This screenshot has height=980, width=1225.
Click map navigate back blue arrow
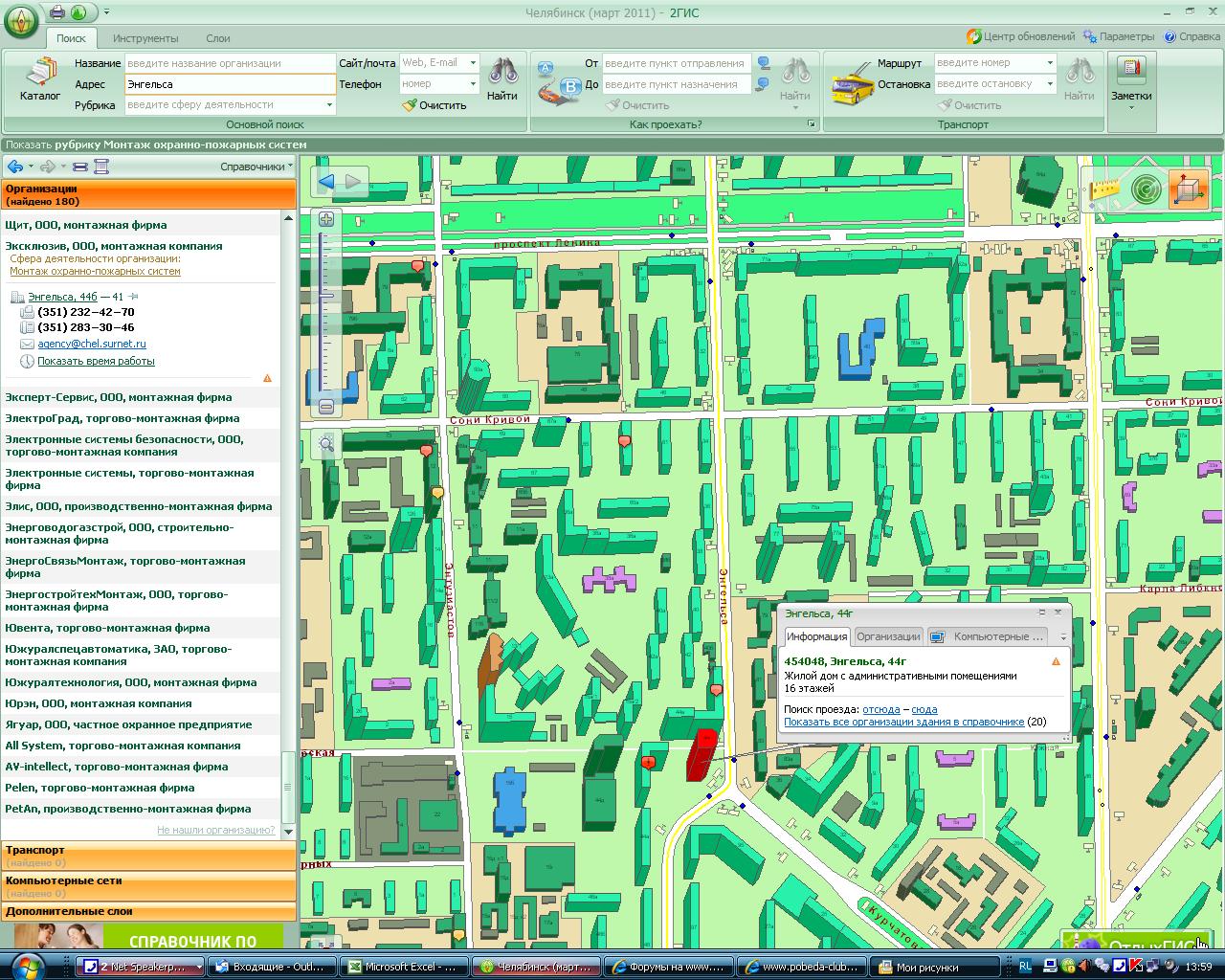tap(326, 182)
